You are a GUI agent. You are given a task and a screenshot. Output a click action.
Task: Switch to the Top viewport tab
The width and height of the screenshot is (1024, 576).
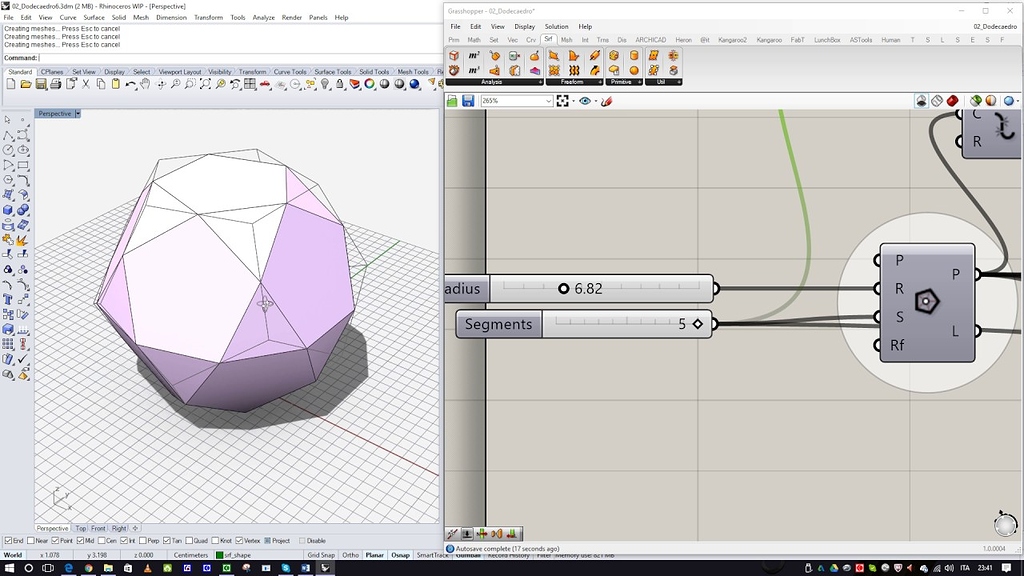79,527
